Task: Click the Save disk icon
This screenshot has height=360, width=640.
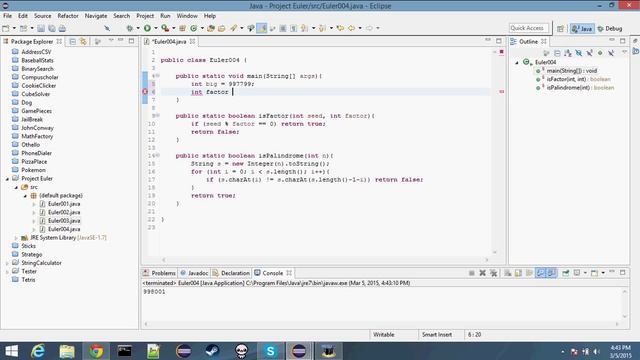Action: tap(41, 28)
